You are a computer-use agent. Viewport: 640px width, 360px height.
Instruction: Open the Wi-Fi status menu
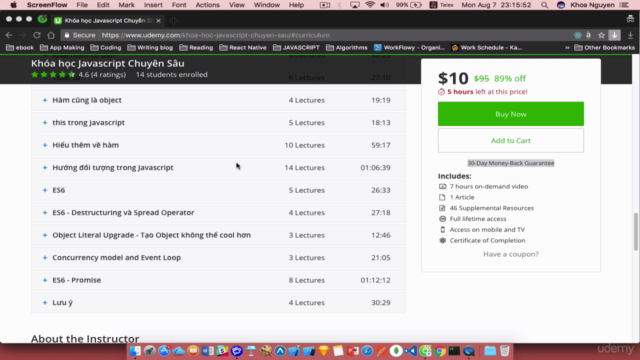click(370, 5)
